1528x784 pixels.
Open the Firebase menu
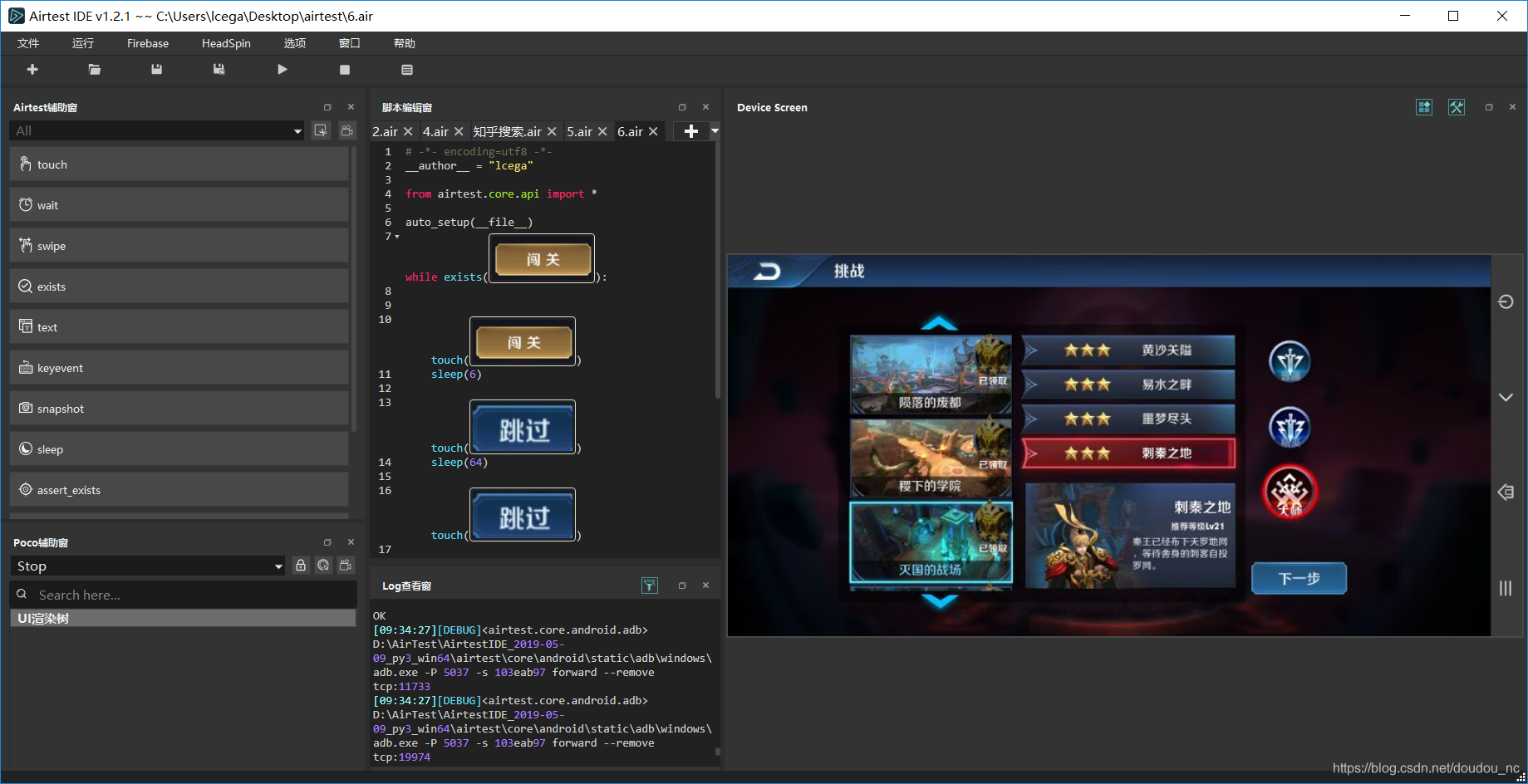pos(148,43)
